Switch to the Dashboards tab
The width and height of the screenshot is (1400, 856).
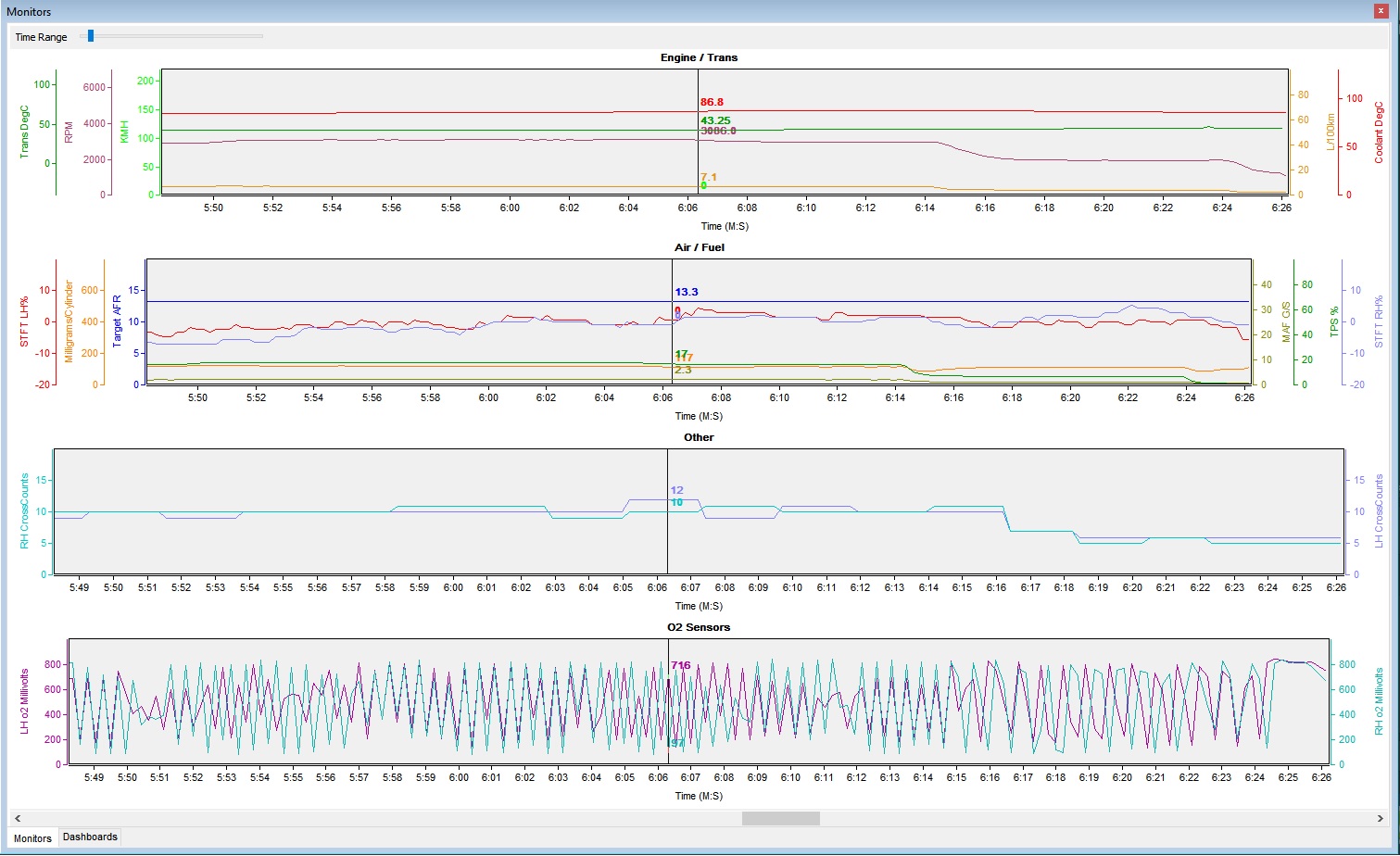pyautogui.click(x=90, y=837)
